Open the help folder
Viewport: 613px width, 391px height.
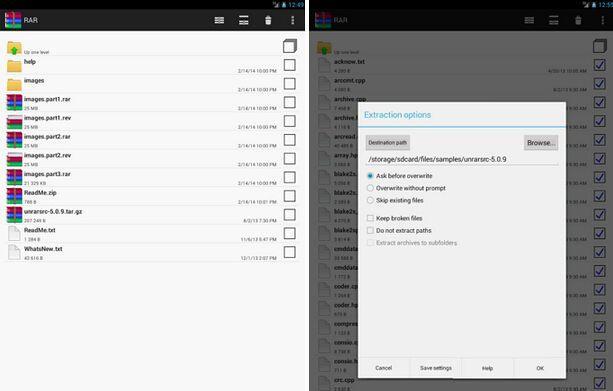coord(14,66)
